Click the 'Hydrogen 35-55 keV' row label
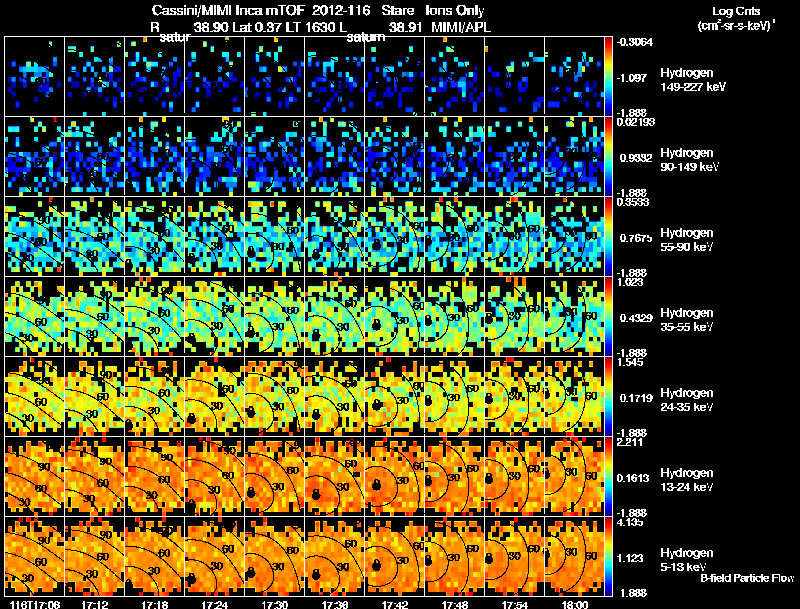The height and width of the screenshot is (609, 800). pos(687,320)
